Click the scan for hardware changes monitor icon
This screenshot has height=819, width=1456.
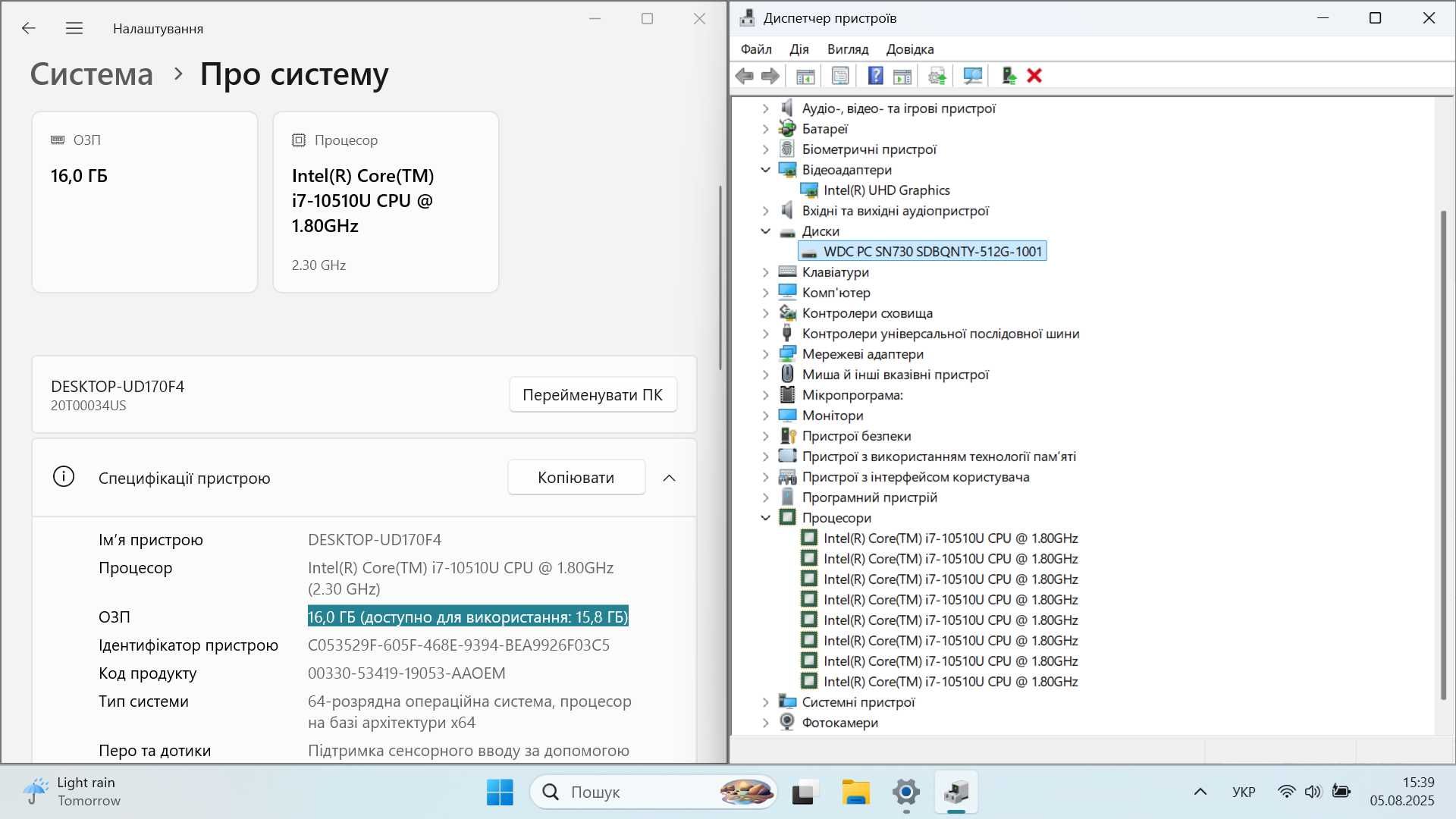pyautogui.click(x=972, y=76)
